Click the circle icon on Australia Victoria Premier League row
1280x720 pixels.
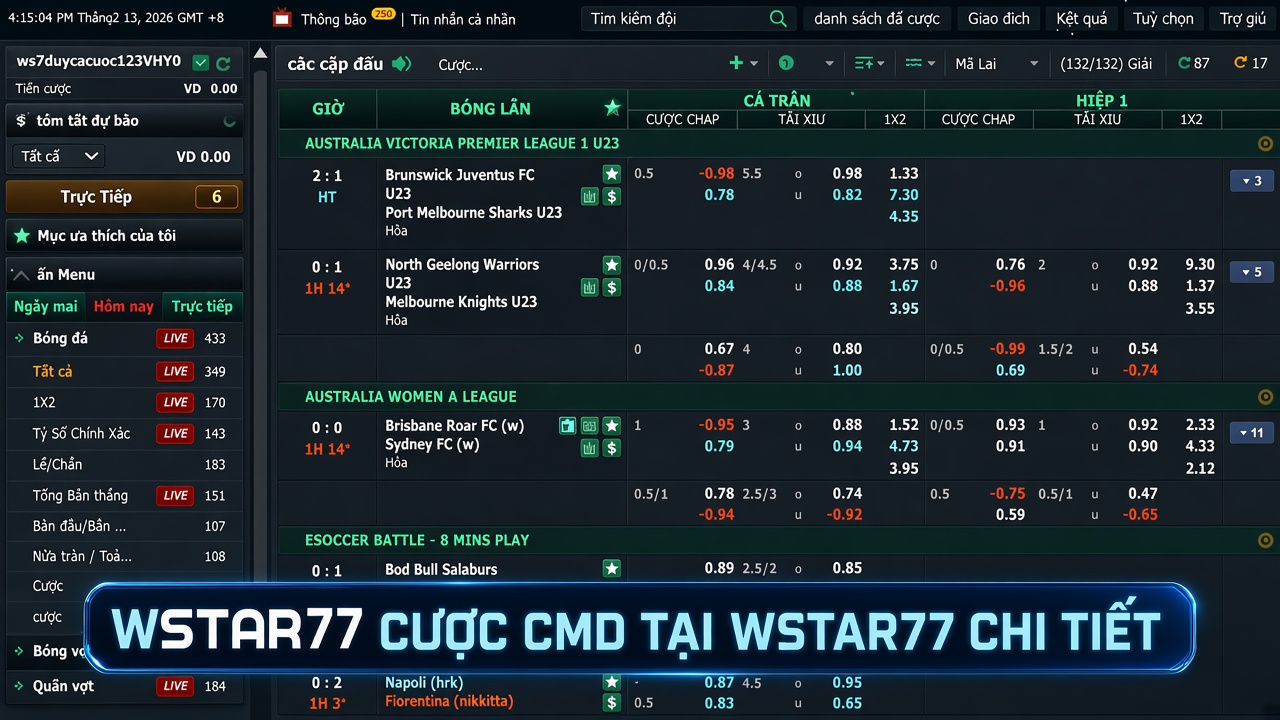(1265, 144)
